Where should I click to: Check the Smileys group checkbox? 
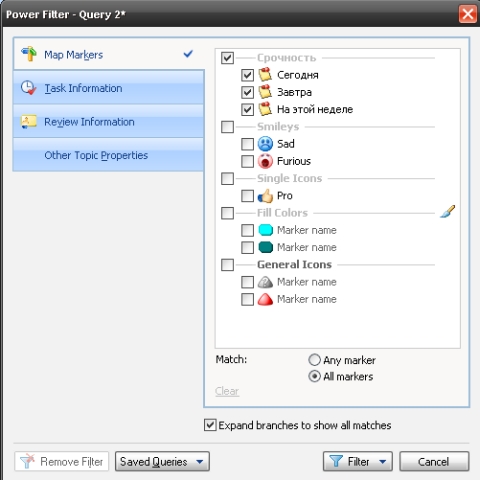[x=227, y=127]
